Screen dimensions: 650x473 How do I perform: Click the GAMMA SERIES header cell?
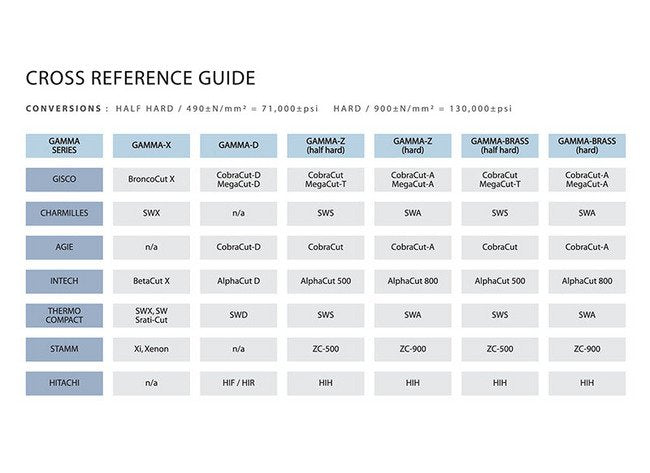tap(64, 146)
